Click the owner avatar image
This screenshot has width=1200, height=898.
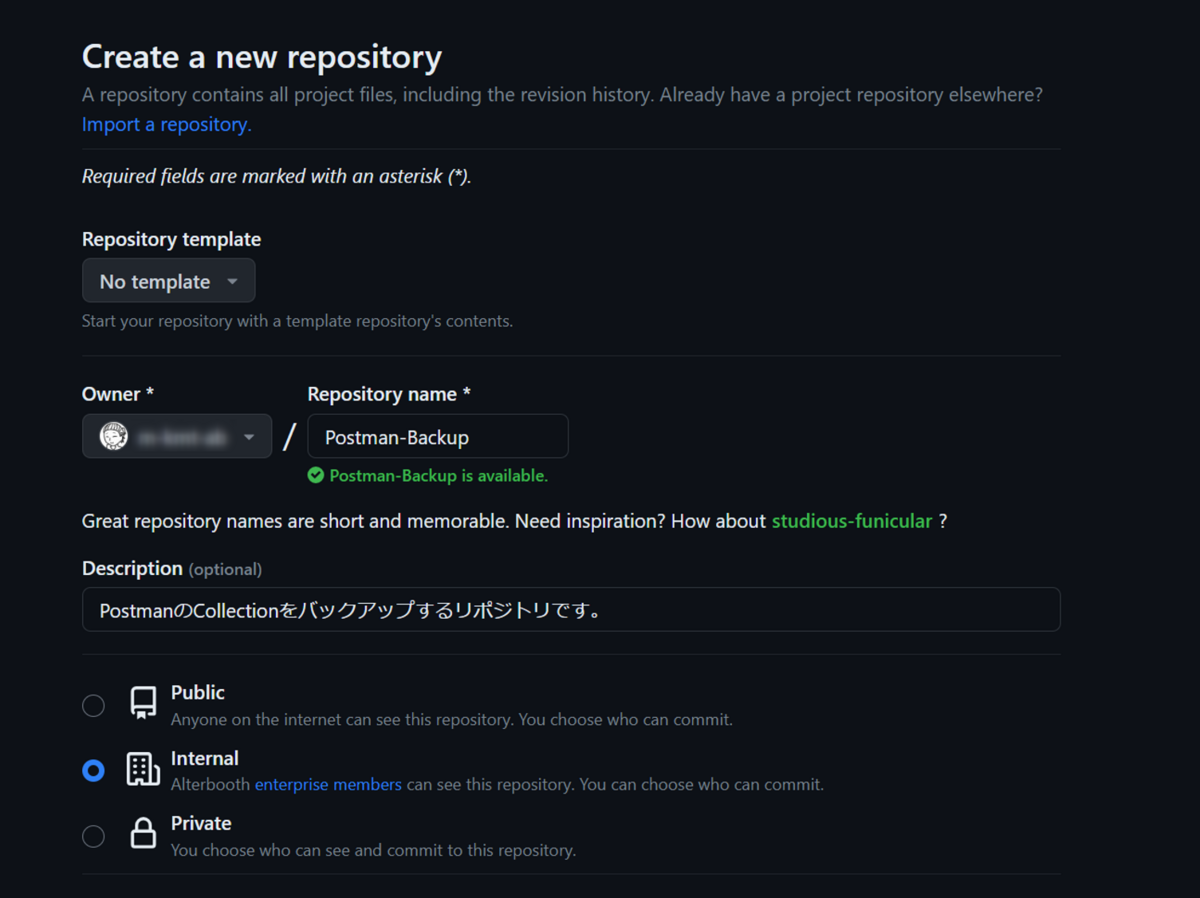click(114, 437)
